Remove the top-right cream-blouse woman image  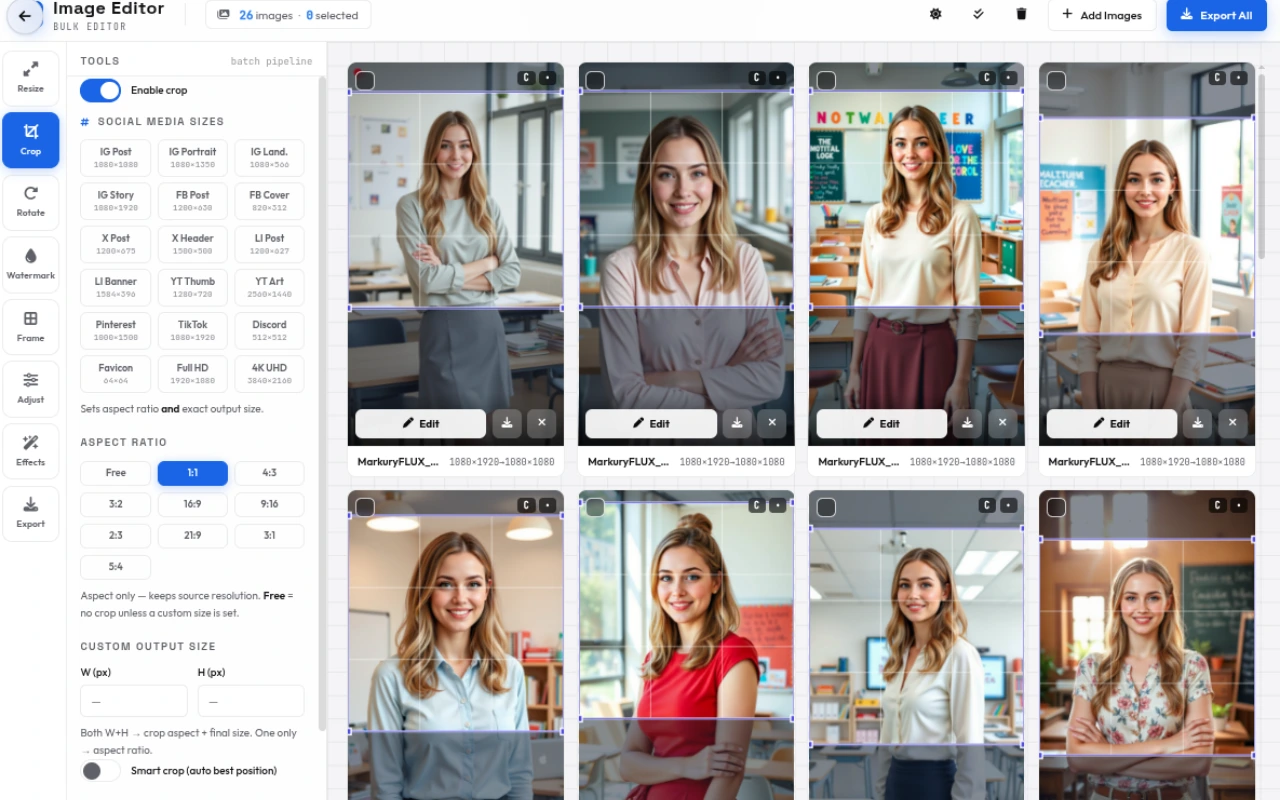click(1232, 423)
